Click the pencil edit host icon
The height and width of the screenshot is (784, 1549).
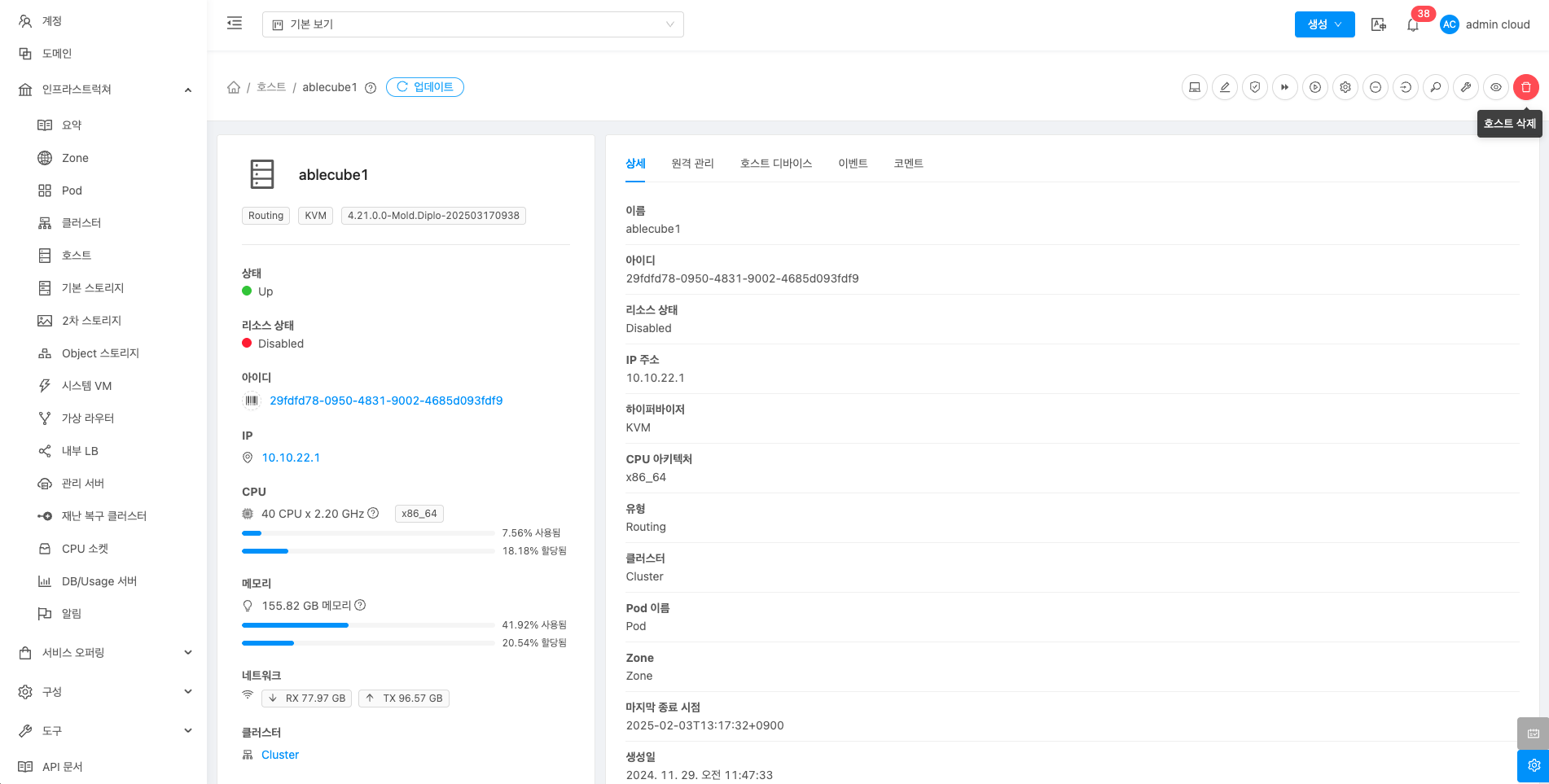(1225, 87)
